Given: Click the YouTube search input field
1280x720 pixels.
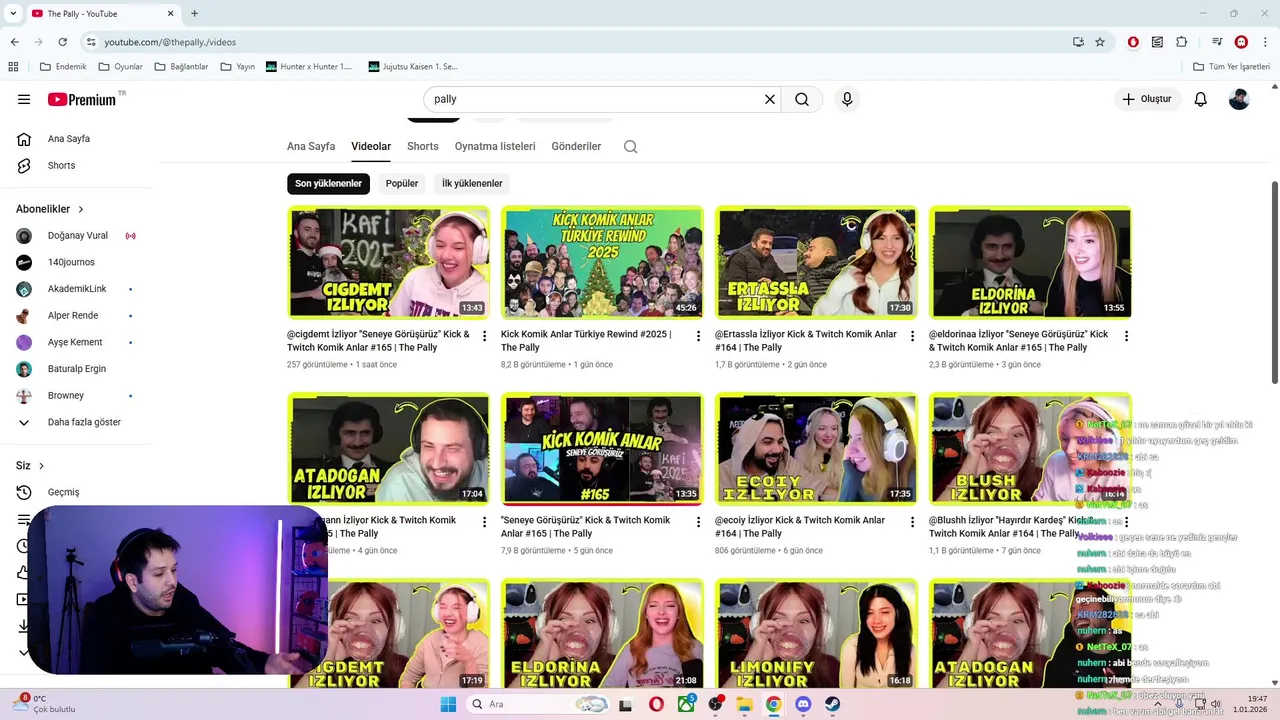Looking at the screenshot, I should tap(595, 99).
